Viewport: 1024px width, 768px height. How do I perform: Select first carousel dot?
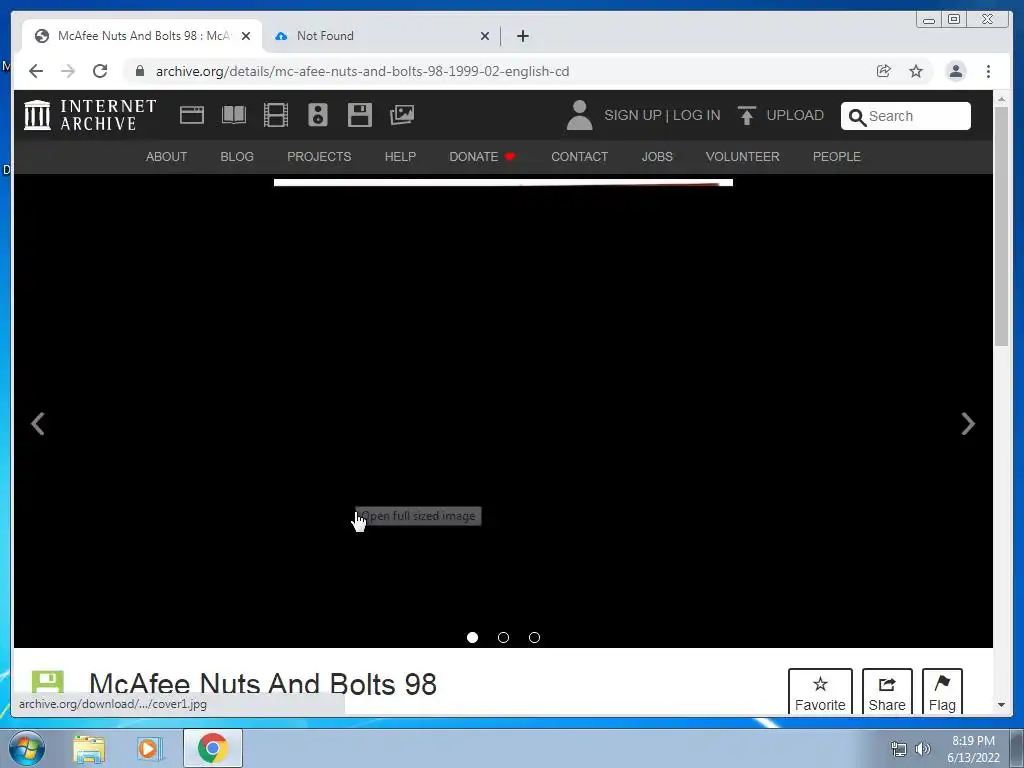[x=472, y=637]
